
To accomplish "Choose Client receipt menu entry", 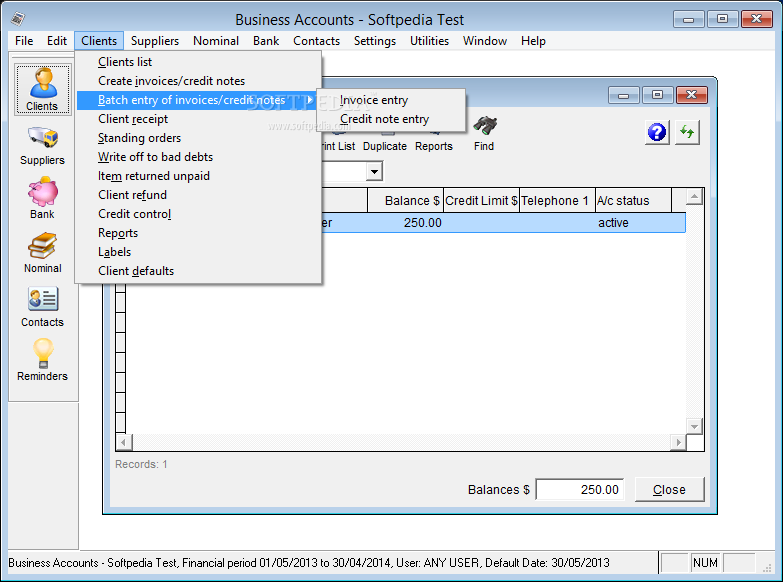I will (x=199, y=119).
